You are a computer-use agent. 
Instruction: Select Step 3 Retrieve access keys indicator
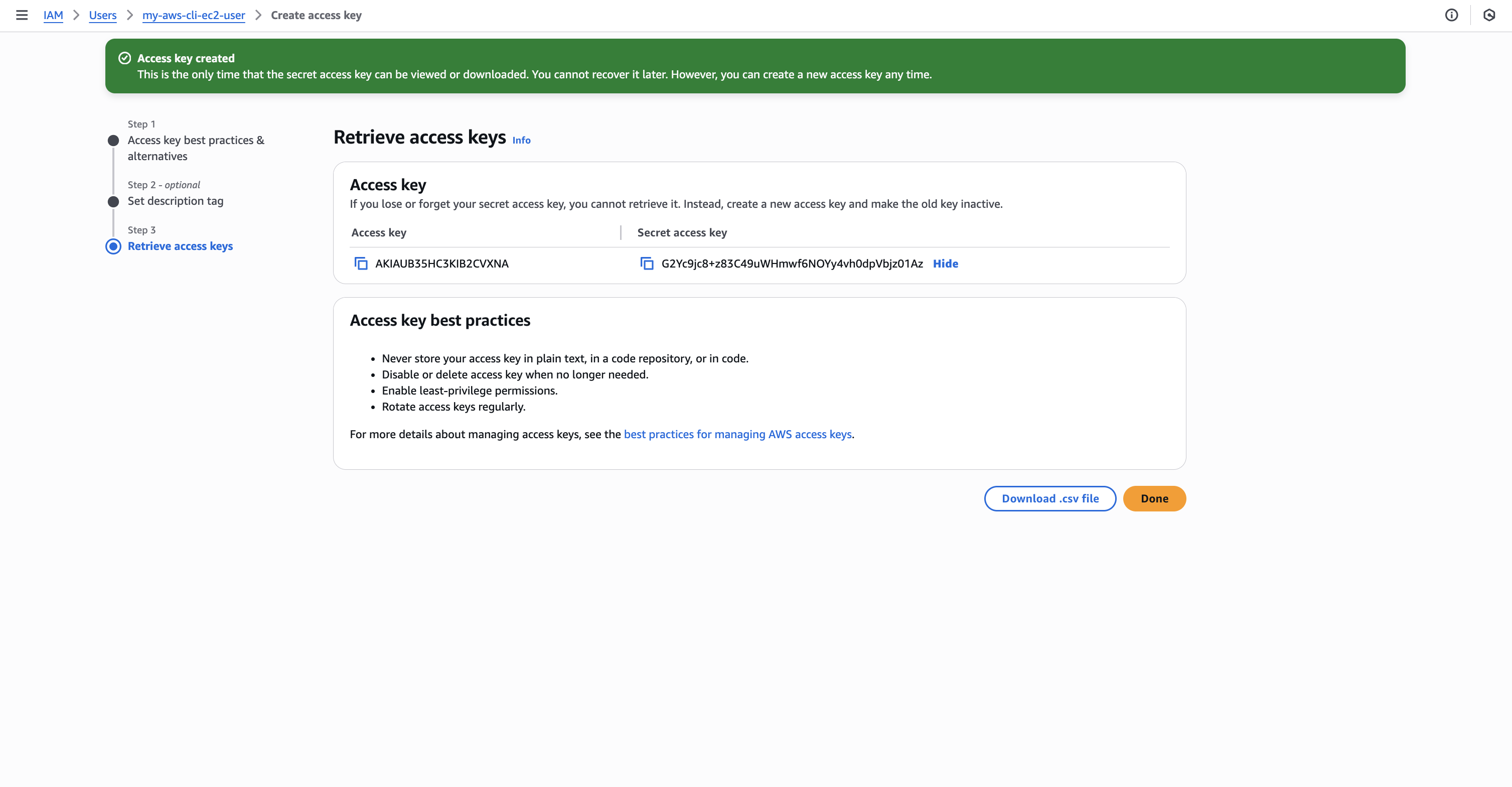(x=113, y=246)
